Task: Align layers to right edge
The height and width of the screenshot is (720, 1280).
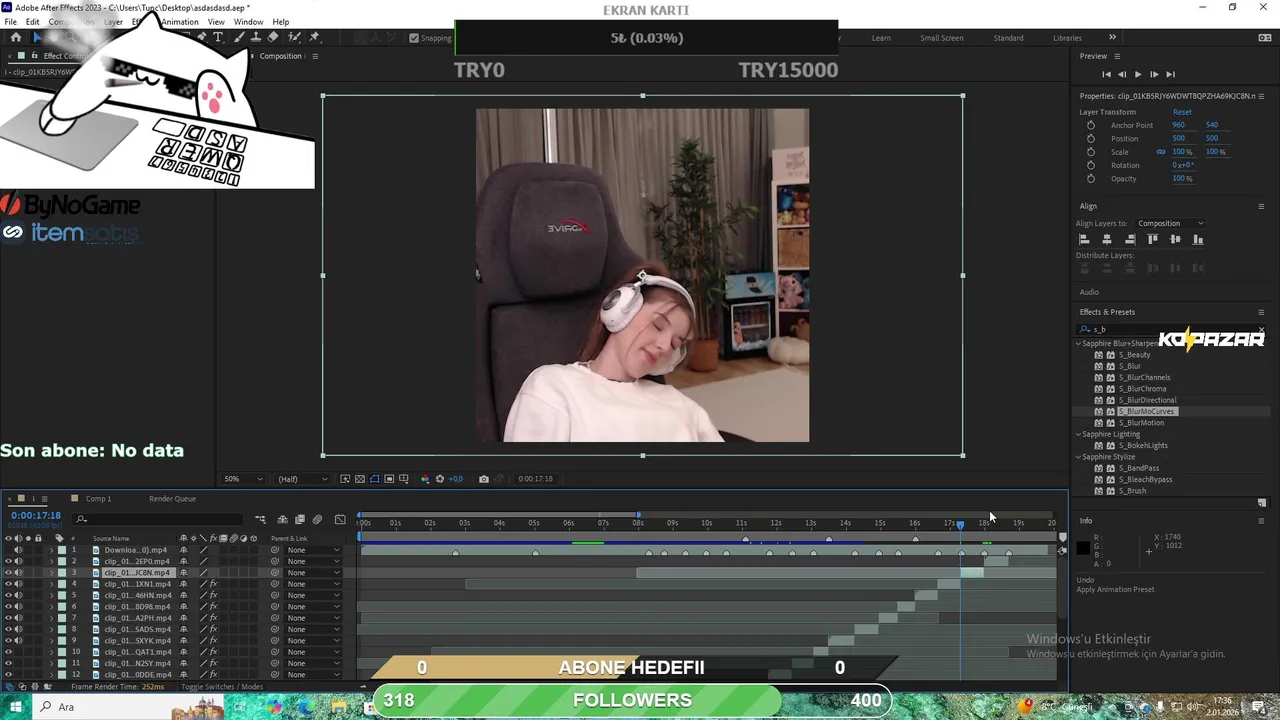Action: (1130, 240)
